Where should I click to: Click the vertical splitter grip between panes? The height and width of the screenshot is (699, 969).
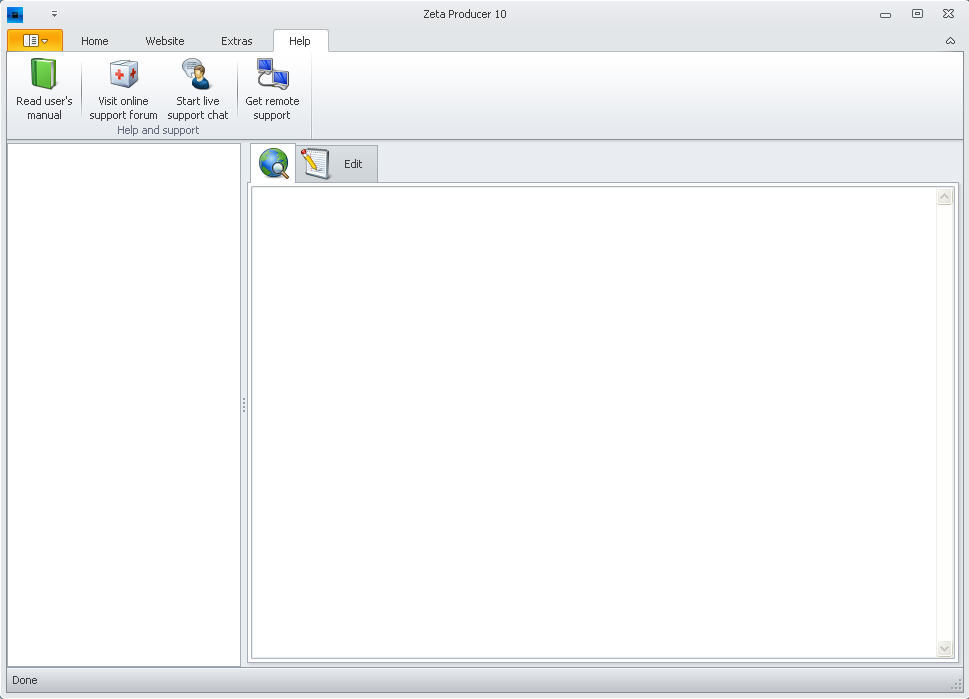(244, 405)
